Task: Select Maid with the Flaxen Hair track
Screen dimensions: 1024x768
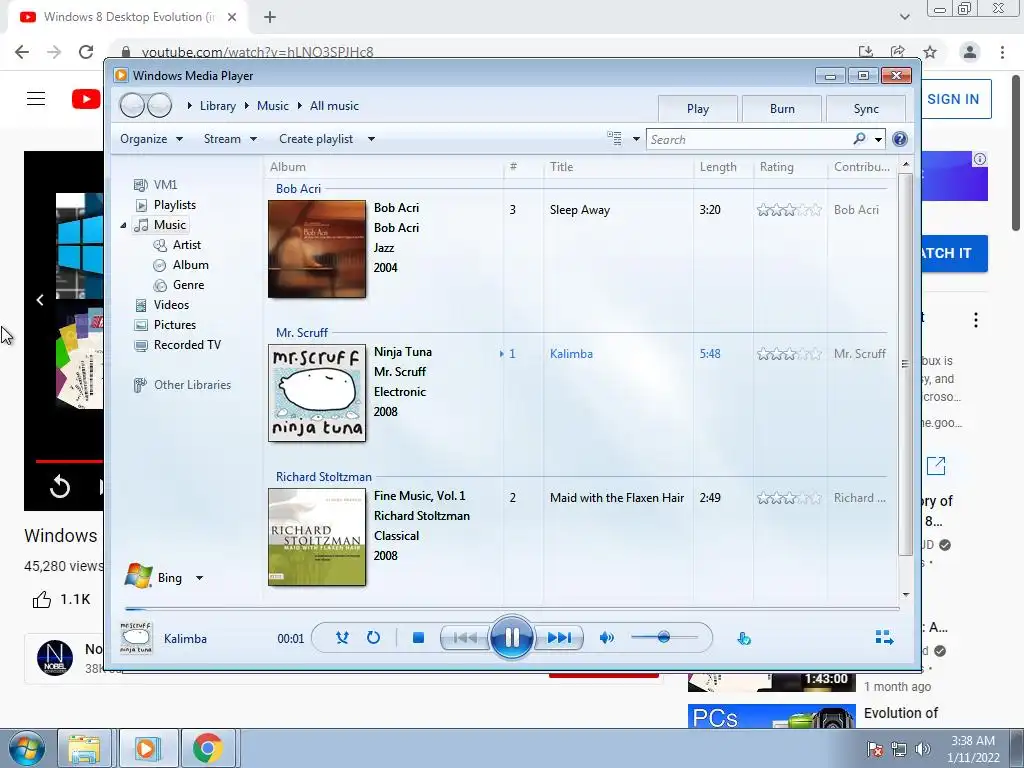Action: point(617,498)
